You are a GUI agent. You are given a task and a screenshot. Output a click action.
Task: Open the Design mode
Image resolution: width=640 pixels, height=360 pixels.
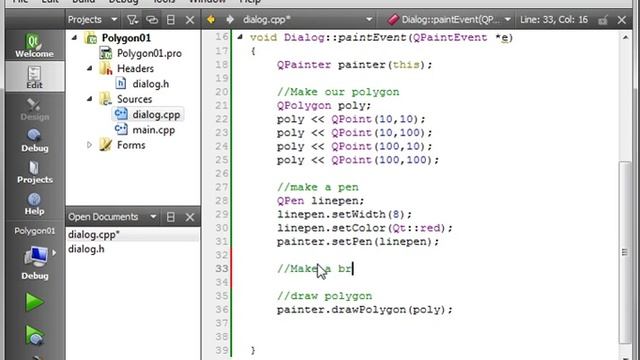(x=34, y=108)
